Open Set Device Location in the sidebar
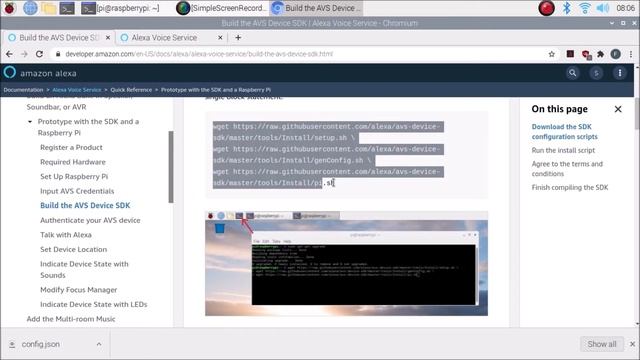Viewport: 640px width, 360px height. tap(73, 249)
